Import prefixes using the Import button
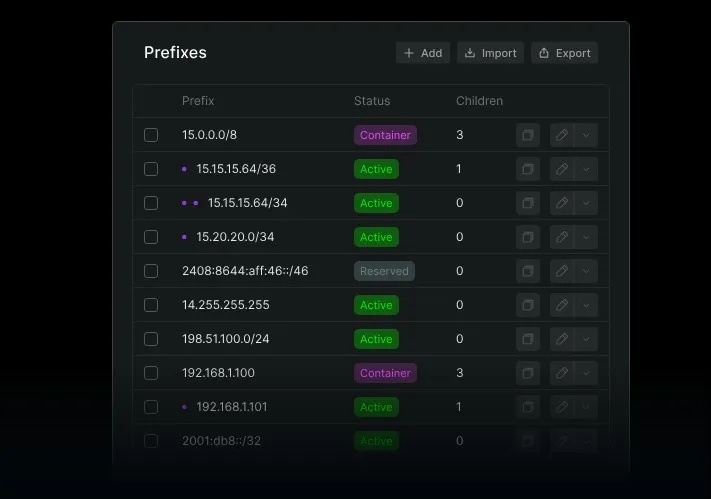Image resolution: width=711 pixels, height=499 pixels. pos(491,53)
